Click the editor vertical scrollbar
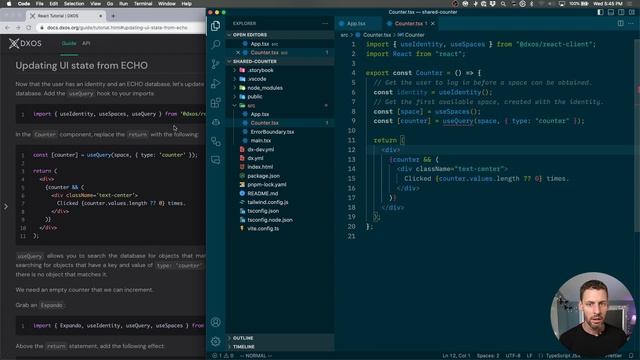Image resolution: width=640 pixels, height=360 pixels. click(x=637, y=135)
